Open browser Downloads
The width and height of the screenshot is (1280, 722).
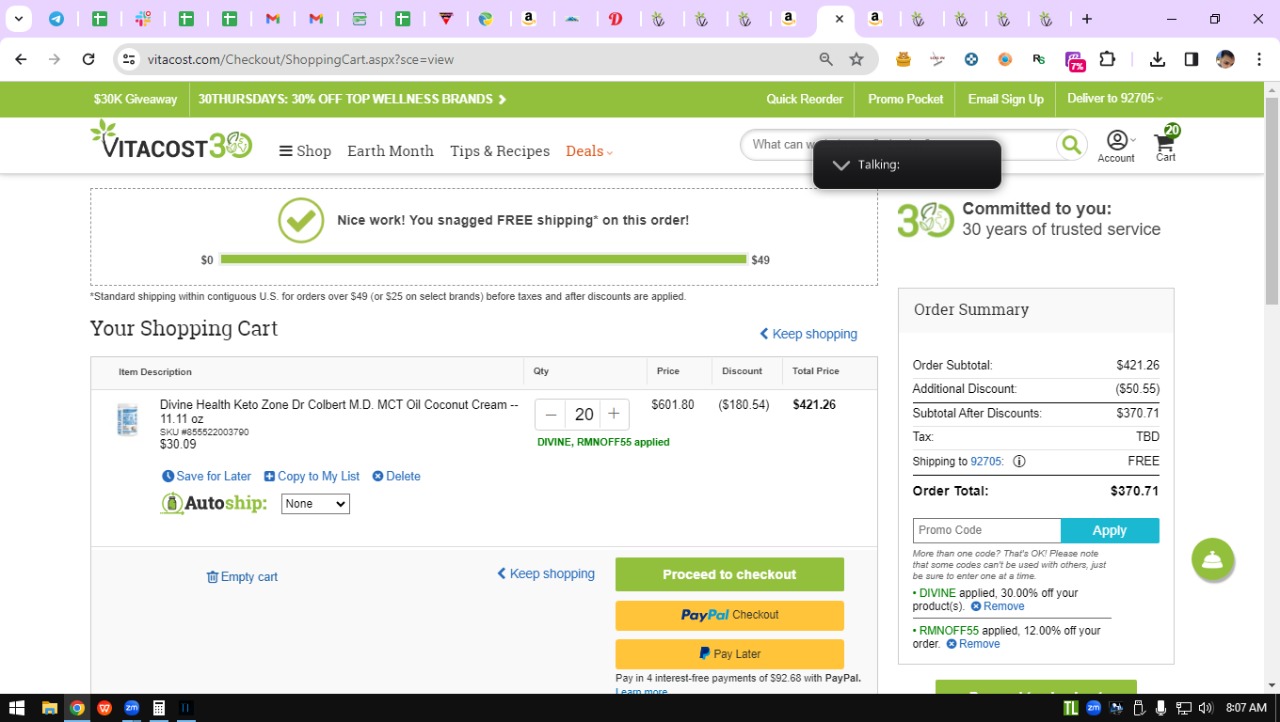click(x=1157, y=59)
